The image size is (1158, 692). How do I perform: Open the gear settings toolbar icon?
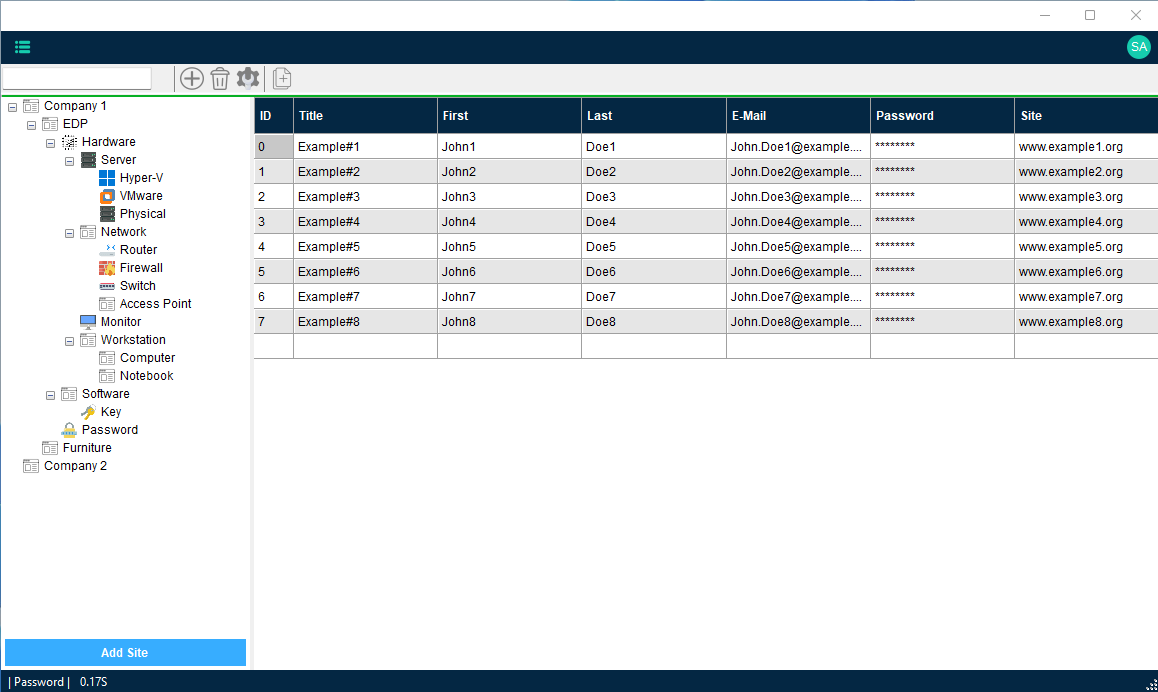pyautogui.click(x=248, y=78)
